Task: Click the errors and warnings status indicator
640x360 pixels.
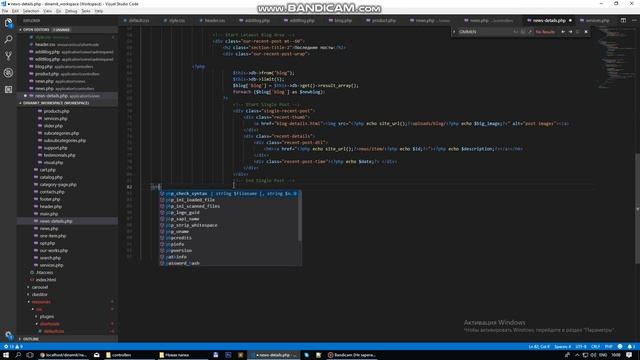Action: [x=13, y=347]
